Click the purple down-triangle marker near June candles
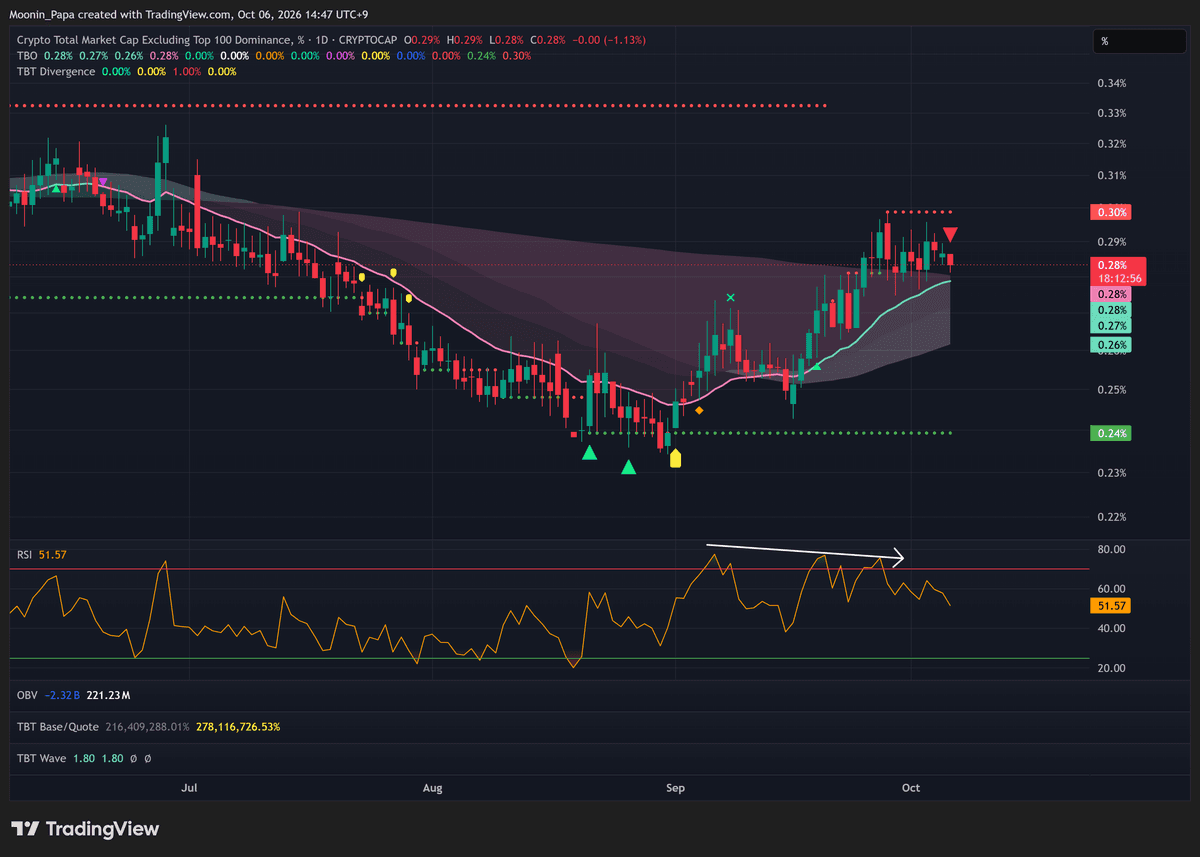 click(104, 182)
